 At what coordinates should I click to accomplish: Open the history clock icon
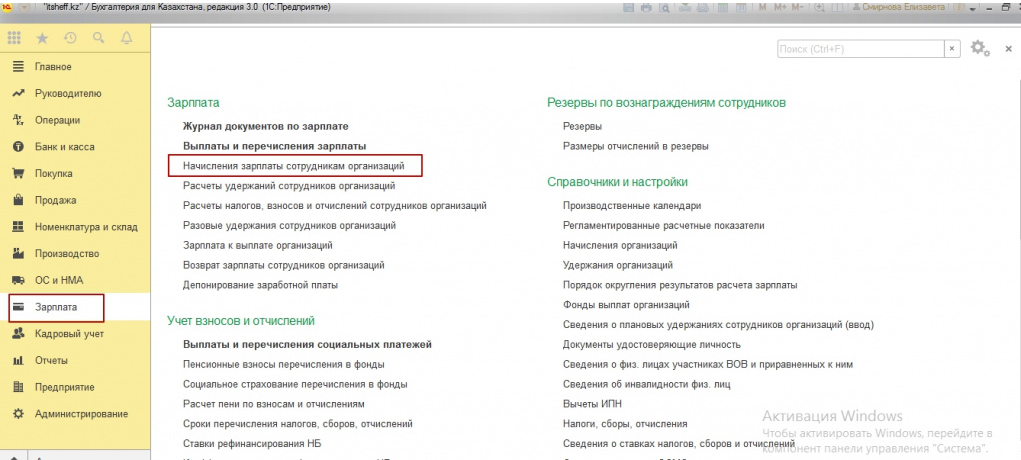(x=70, y=38)
